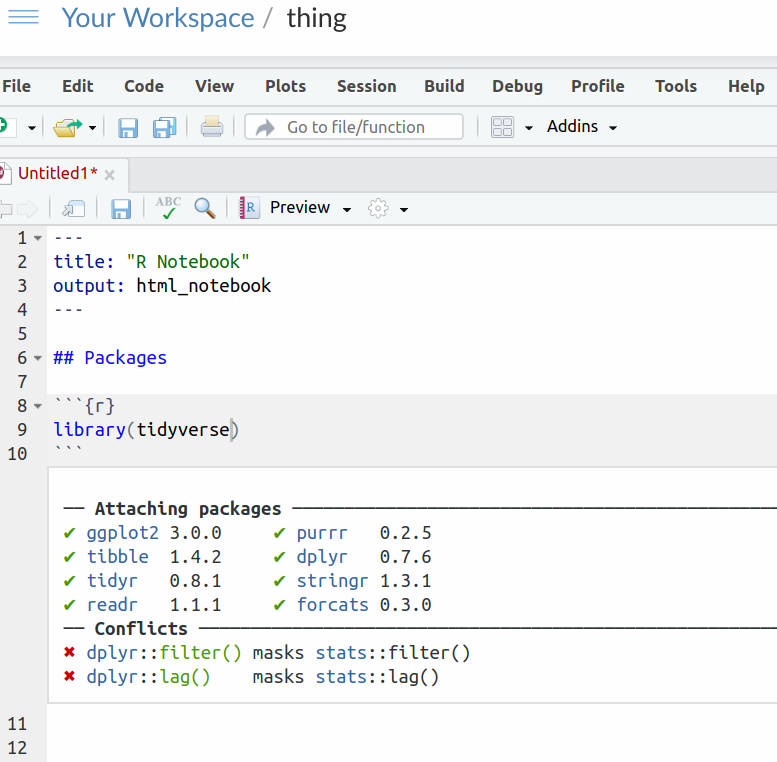Open the Preview options dropdown arrow
This screenshot has height=762, width=777.
coord(347,209)
